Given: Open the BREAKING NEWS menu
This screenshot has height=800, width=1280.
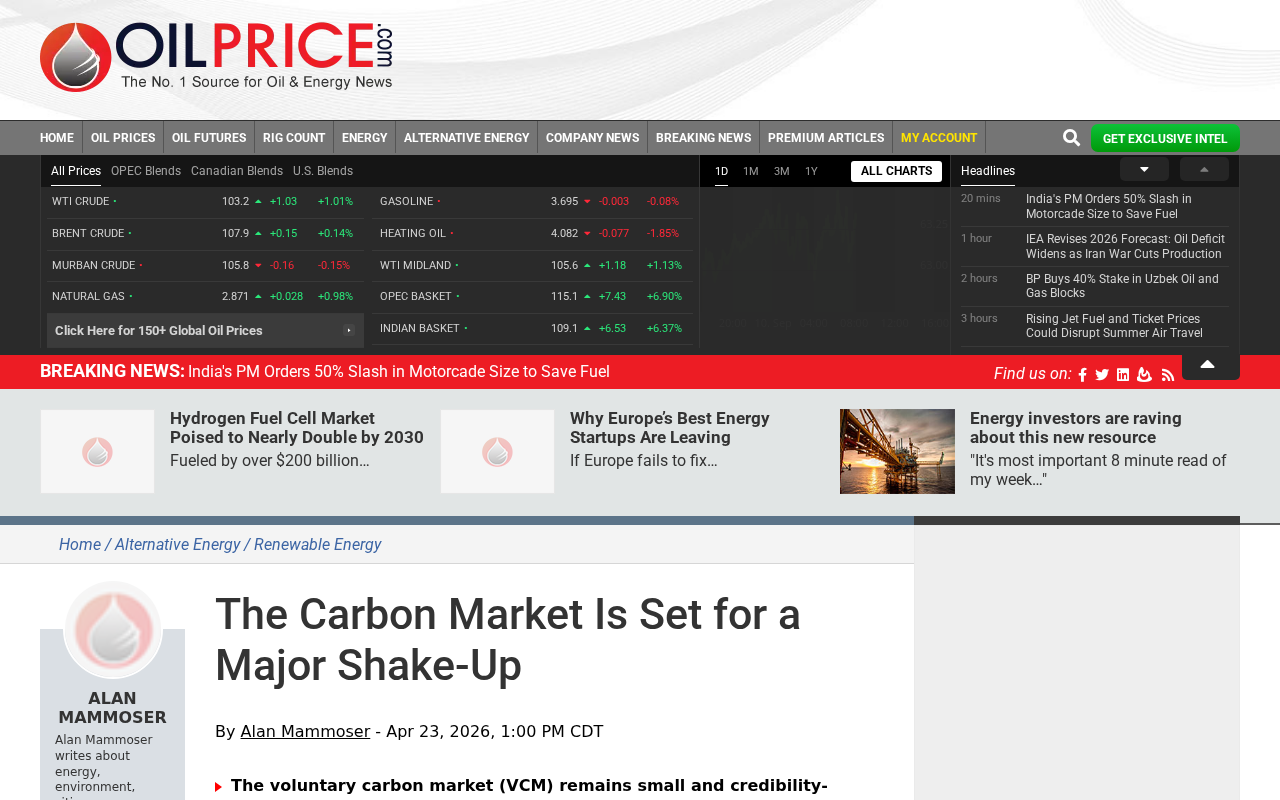Looking at the screenshot, I should click(703, 138).
